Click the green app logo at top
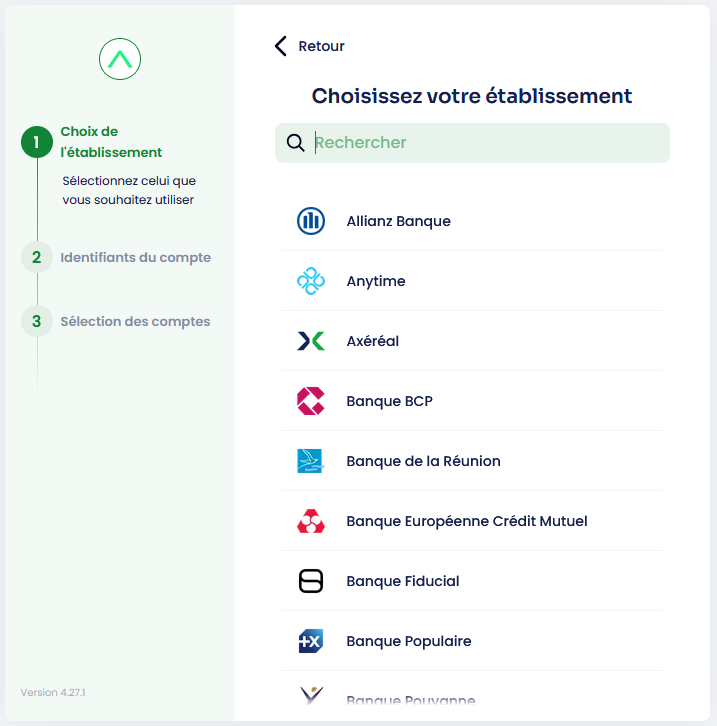The width and height of the screenshot is (717, 726). [120, 60]
